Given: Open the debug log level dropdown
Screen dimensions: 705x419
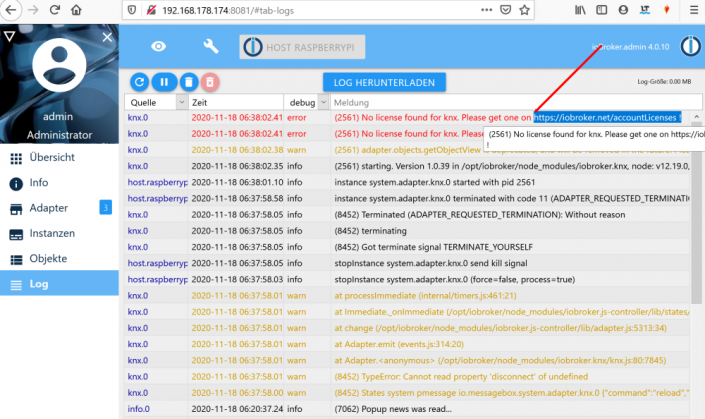Looking at the screenshot, I should click(322, 102).
